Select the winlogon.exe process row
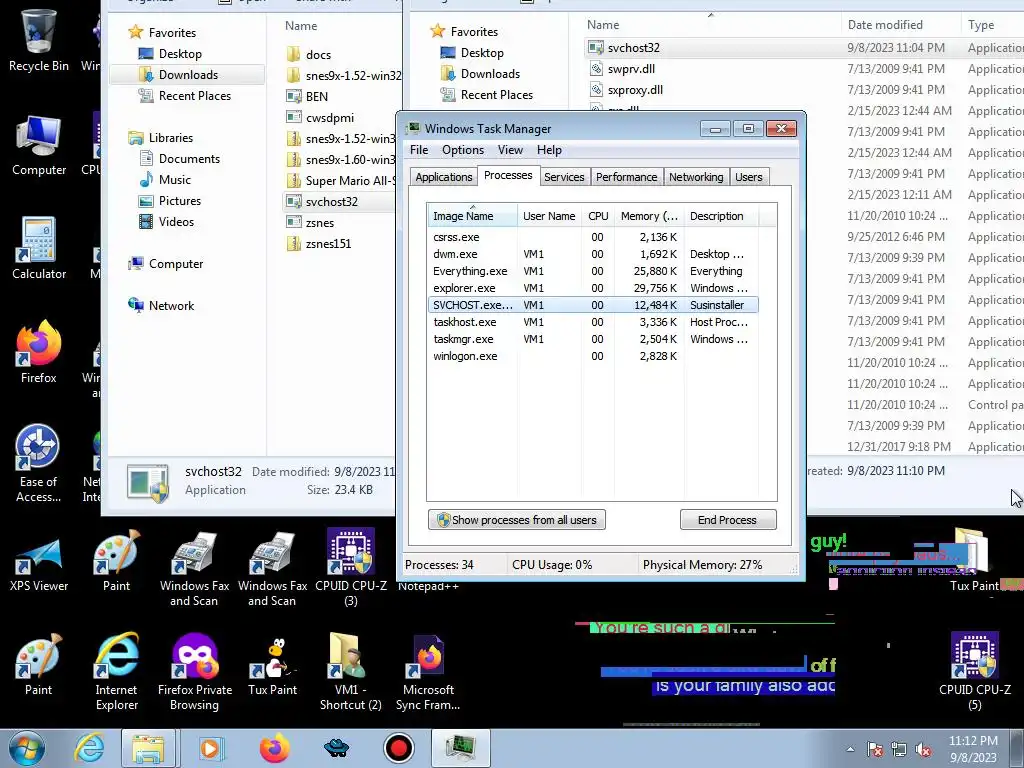1024x768 pixels. [593, 356]
